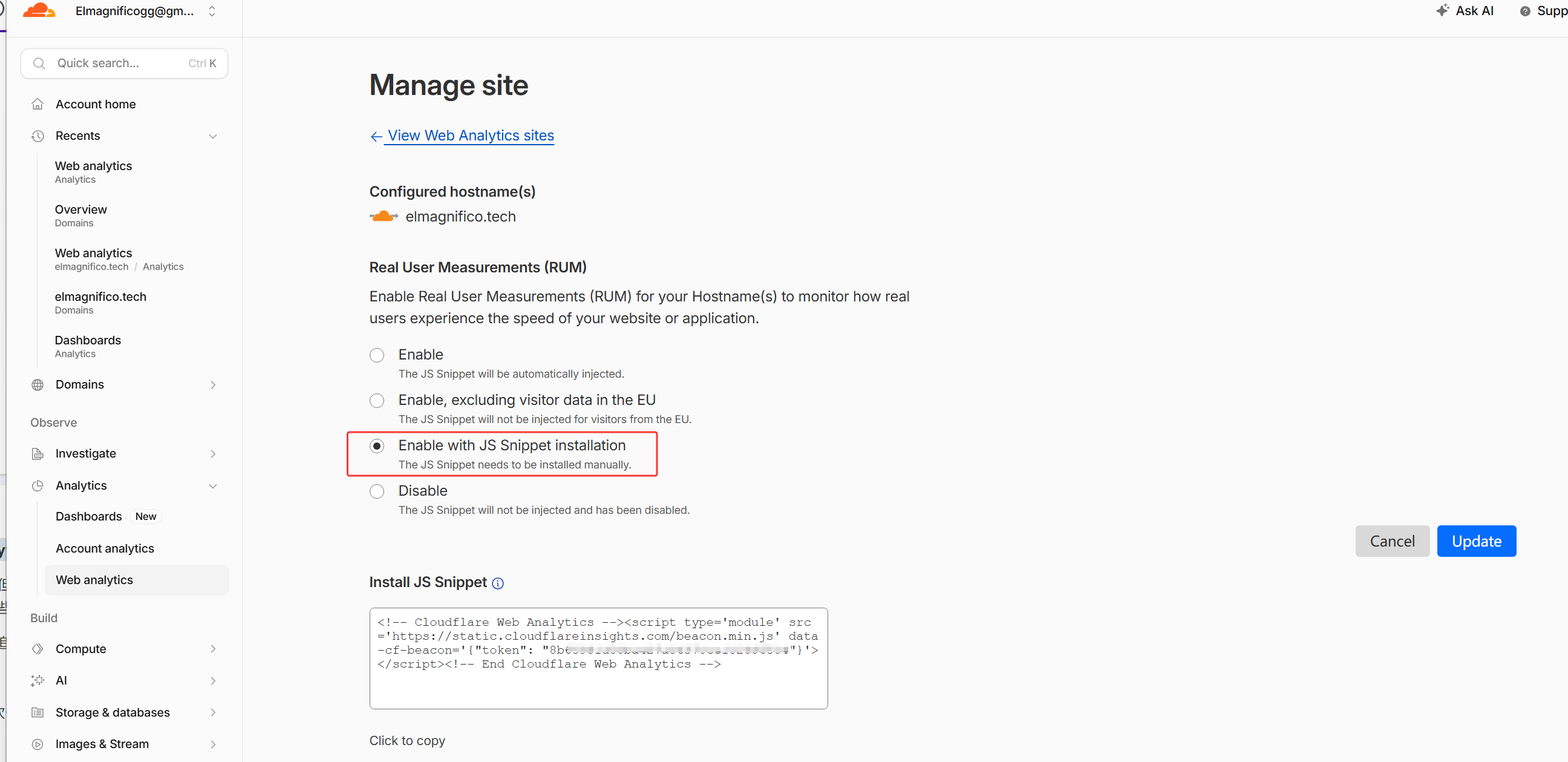Select the Enable radio button
1568x762 pixels.
[377, 355]
